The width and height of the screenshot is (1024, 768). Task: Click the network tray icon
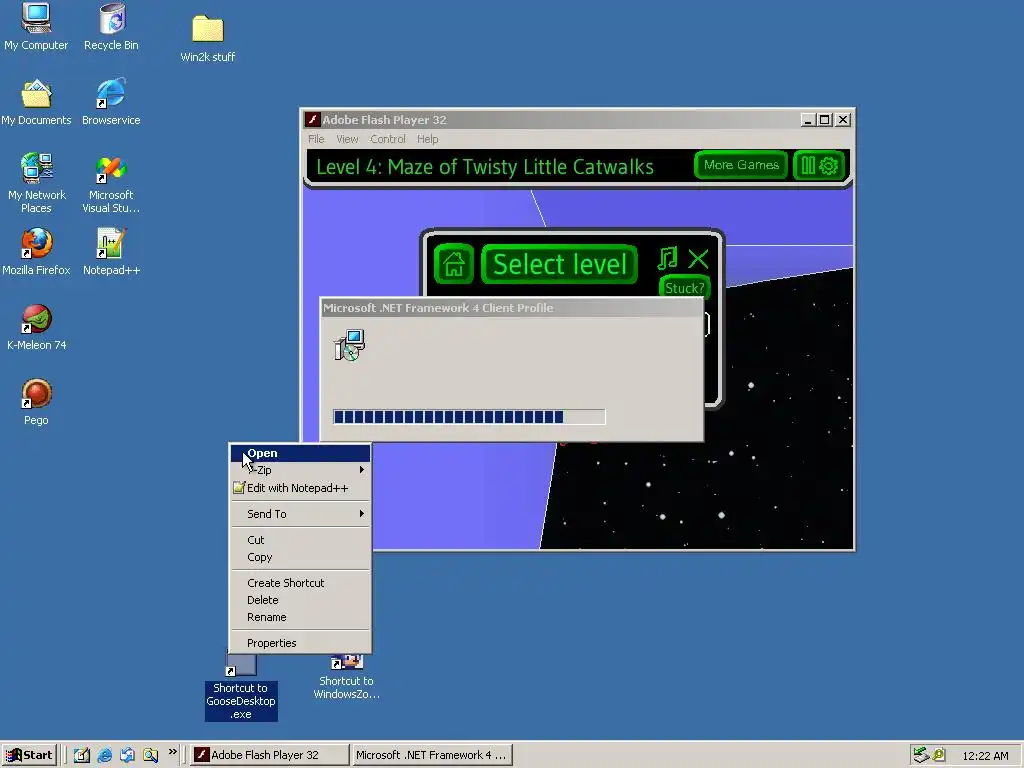coord(921,755)
